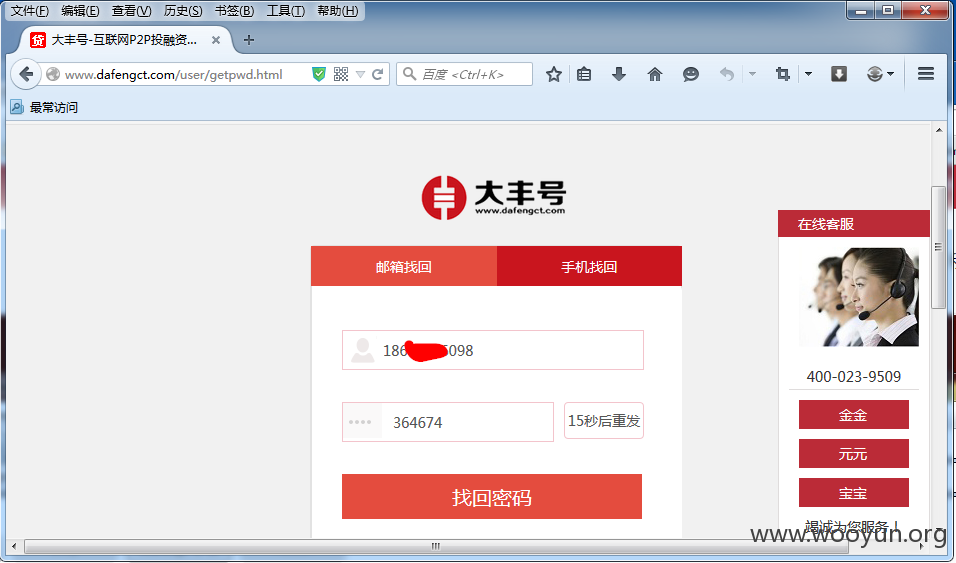Click the vertical scrollbar thumb
This screenshot has height=563, width=956.
tap(938, 248)
